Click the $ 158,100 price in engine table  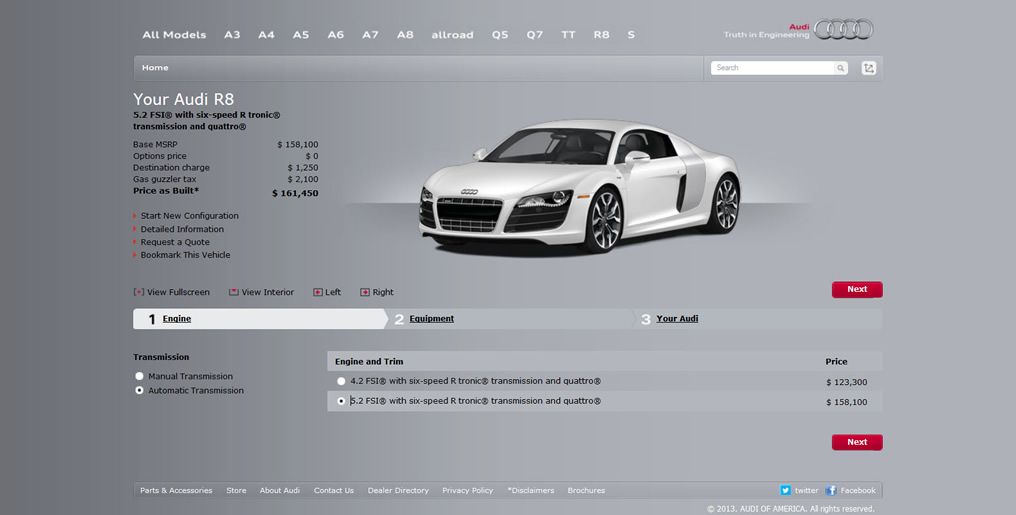pyautogui.click(x=846, y=402)
